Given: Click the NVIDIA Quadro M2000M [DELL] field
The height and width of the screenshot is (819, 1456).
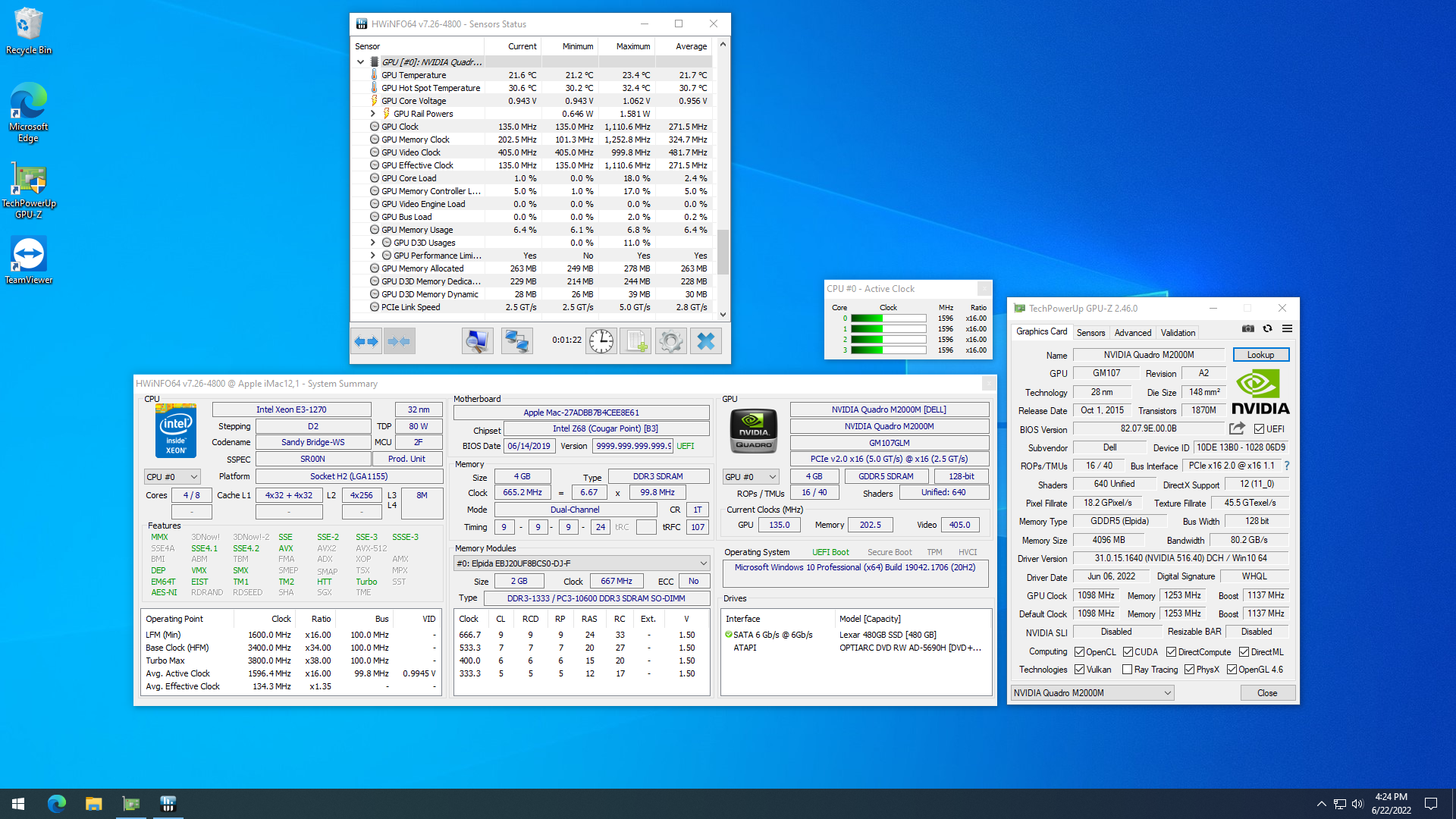Looking at the screenshot, I should (x=889, y=409).
